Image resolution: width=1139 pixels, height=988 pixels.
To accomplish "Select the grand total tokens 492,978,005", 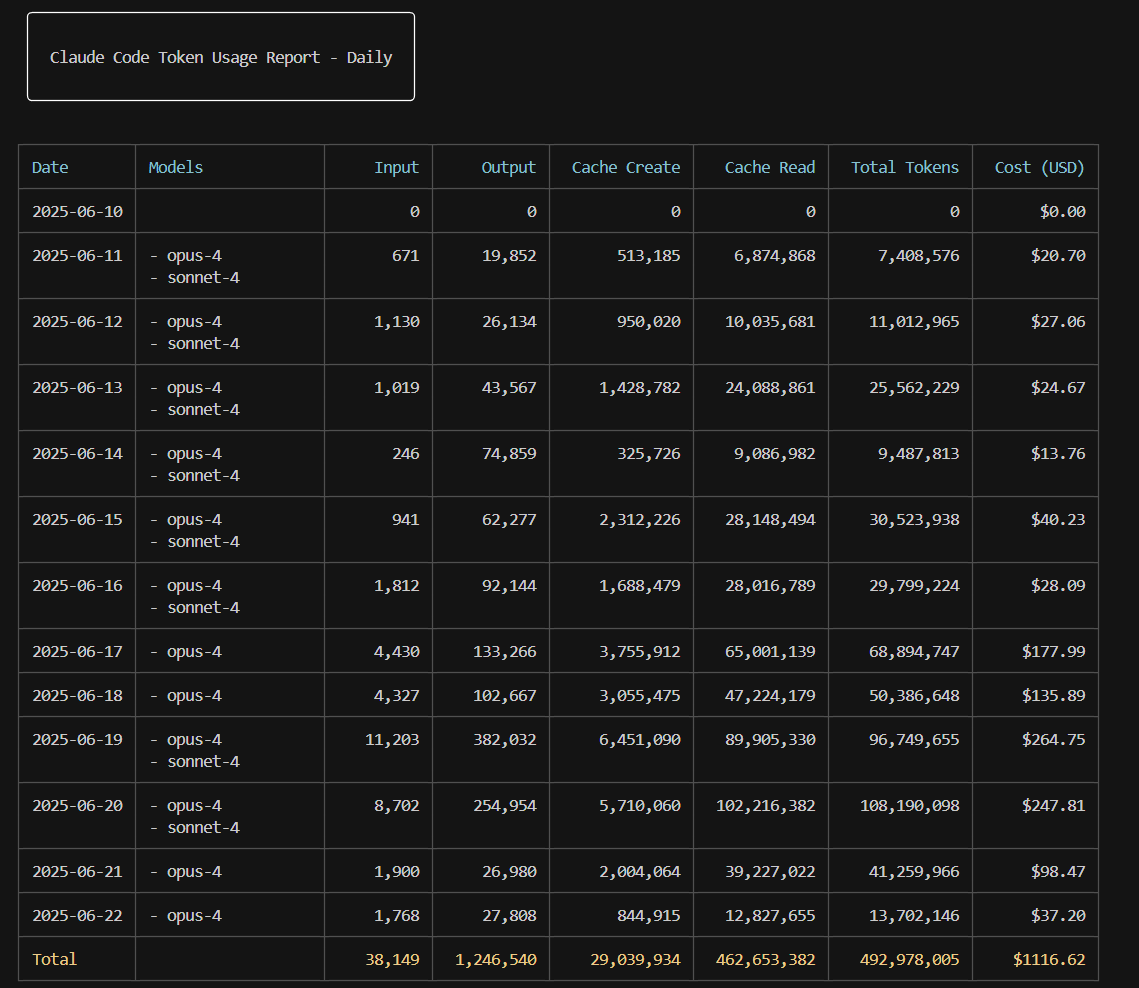I will (909, 959).
